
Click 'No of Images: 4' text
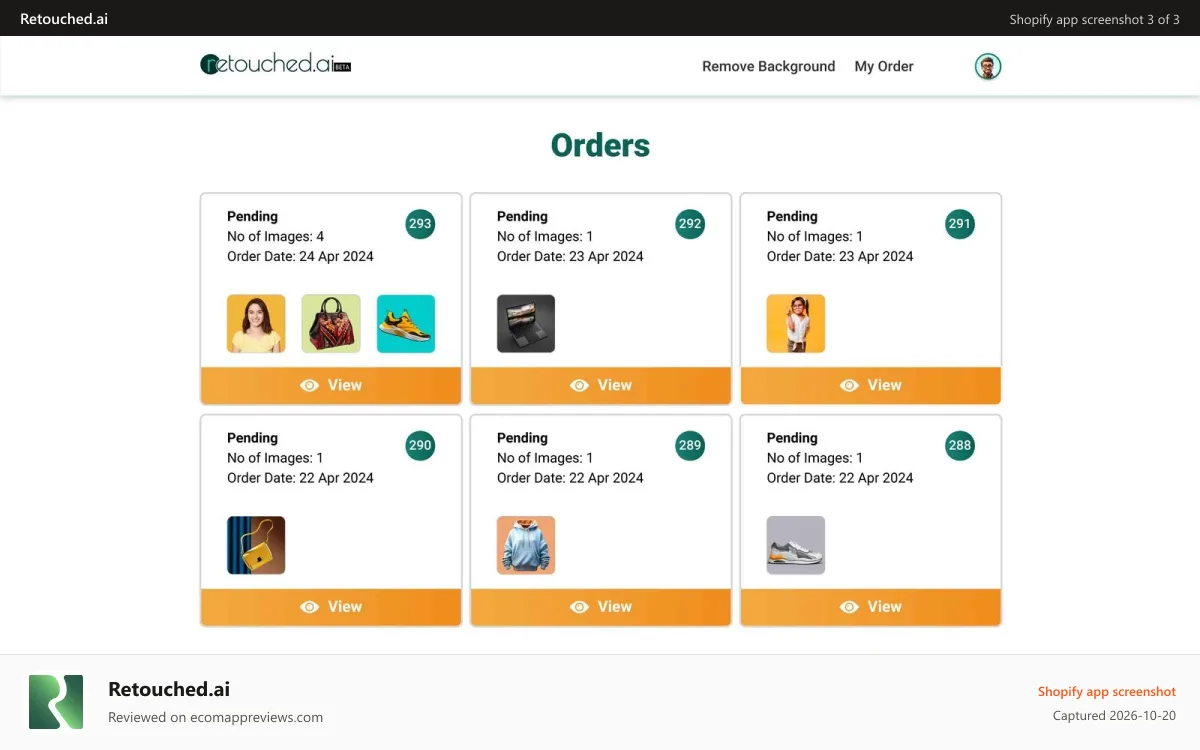pos(276,236)
